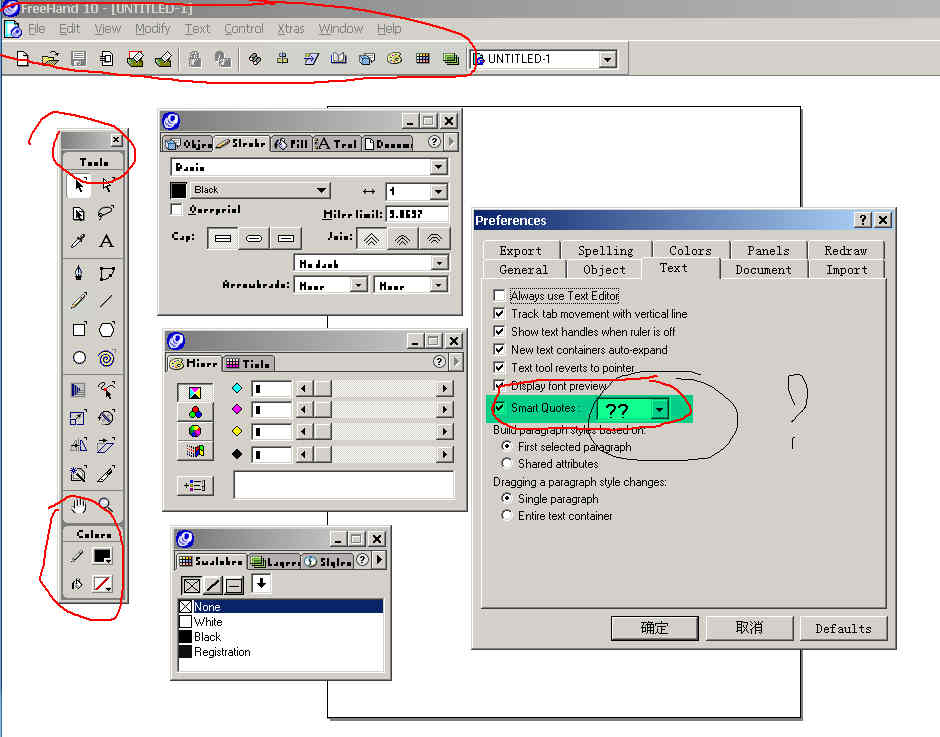The image size is (940, 737).
Task: Open the Library book toolbar icon
Action: click(x=339, y=59)
